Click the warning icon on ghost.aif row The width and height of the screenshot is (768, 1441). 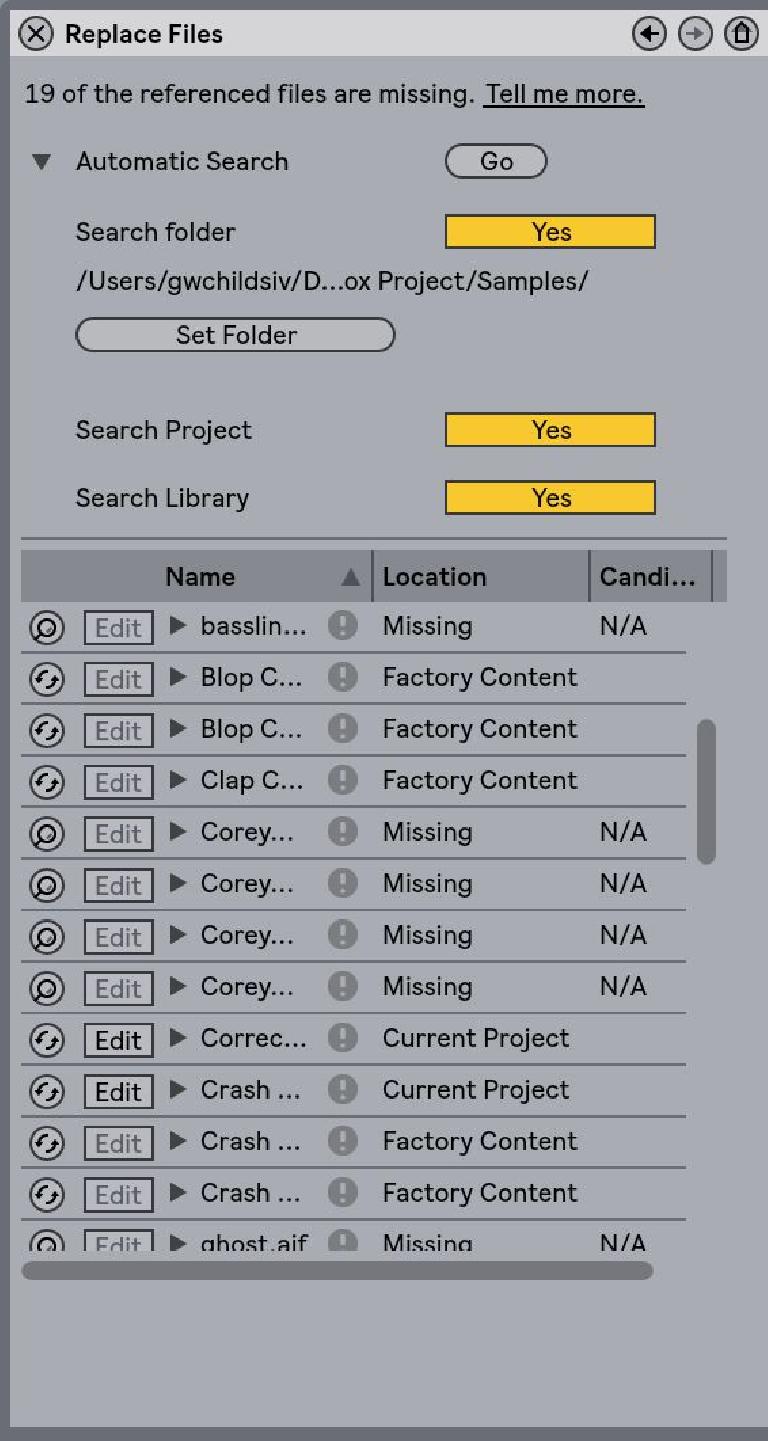(343, 1242)
